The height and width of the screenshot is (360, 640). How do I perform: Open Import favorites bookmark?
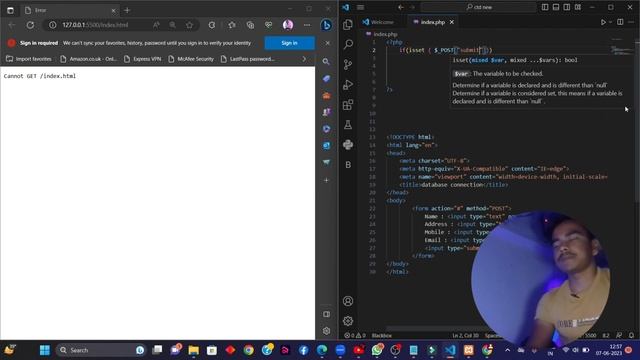pos(29,59)
